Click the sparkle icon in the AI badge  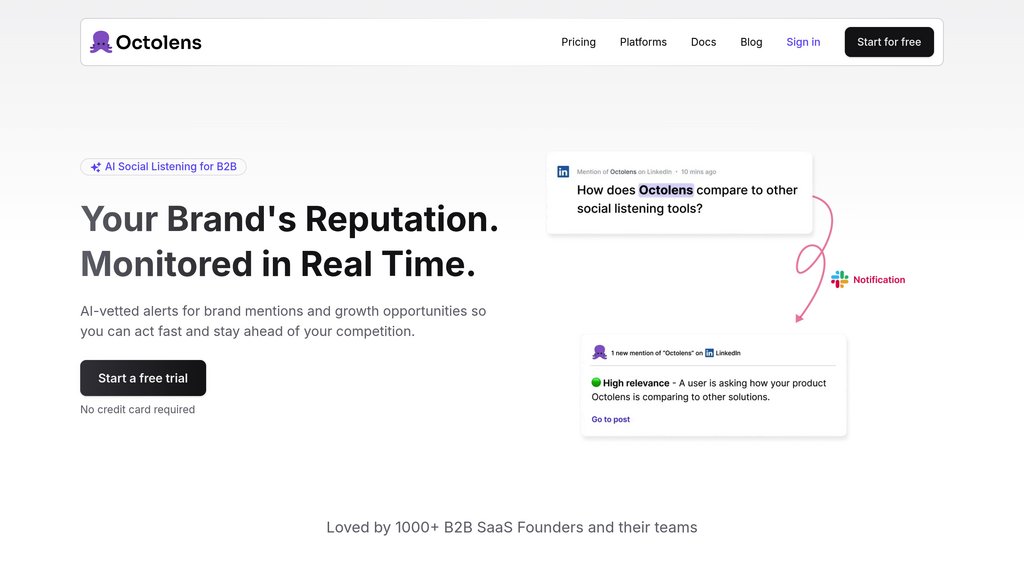coord(96,167)
